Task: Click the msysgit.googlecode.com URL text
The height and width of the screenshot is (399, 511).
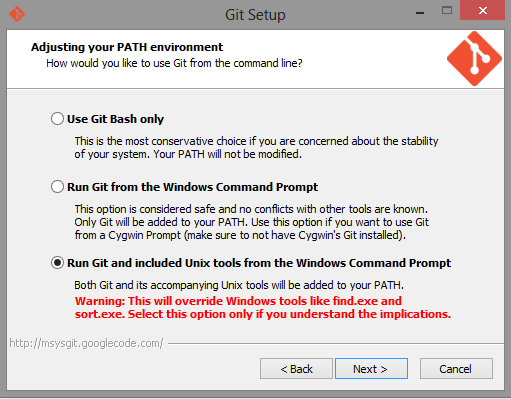Action: pyautogui.click(x=86, y=343)
